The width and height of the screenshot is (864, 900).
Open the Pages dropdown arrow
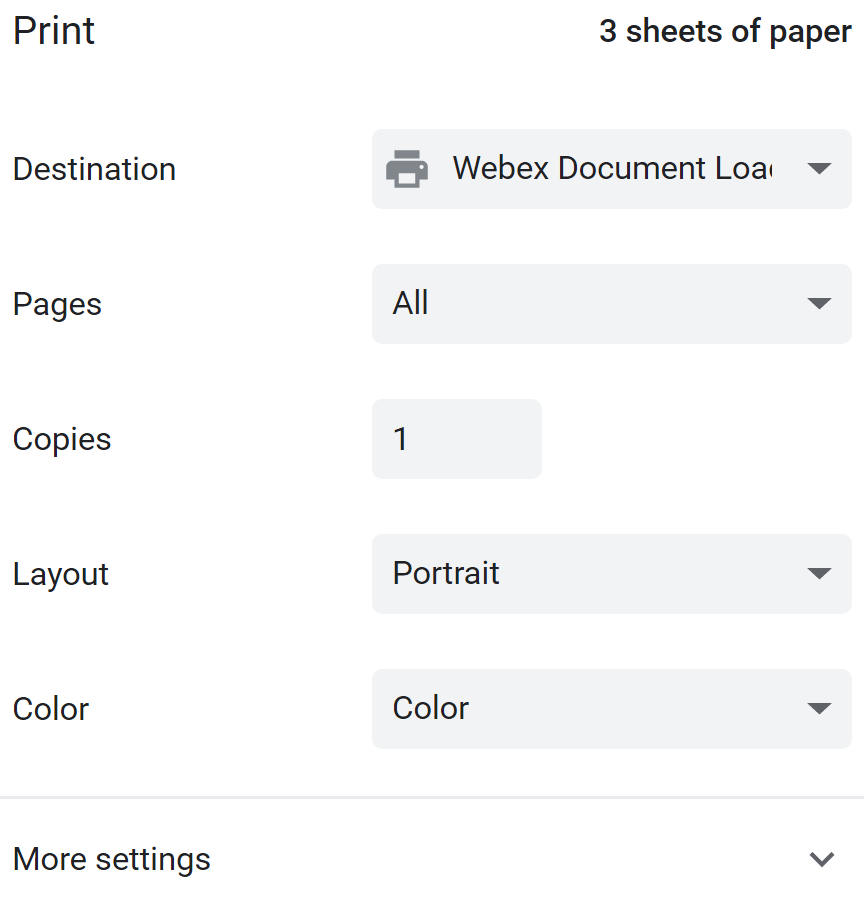point(818,304)
